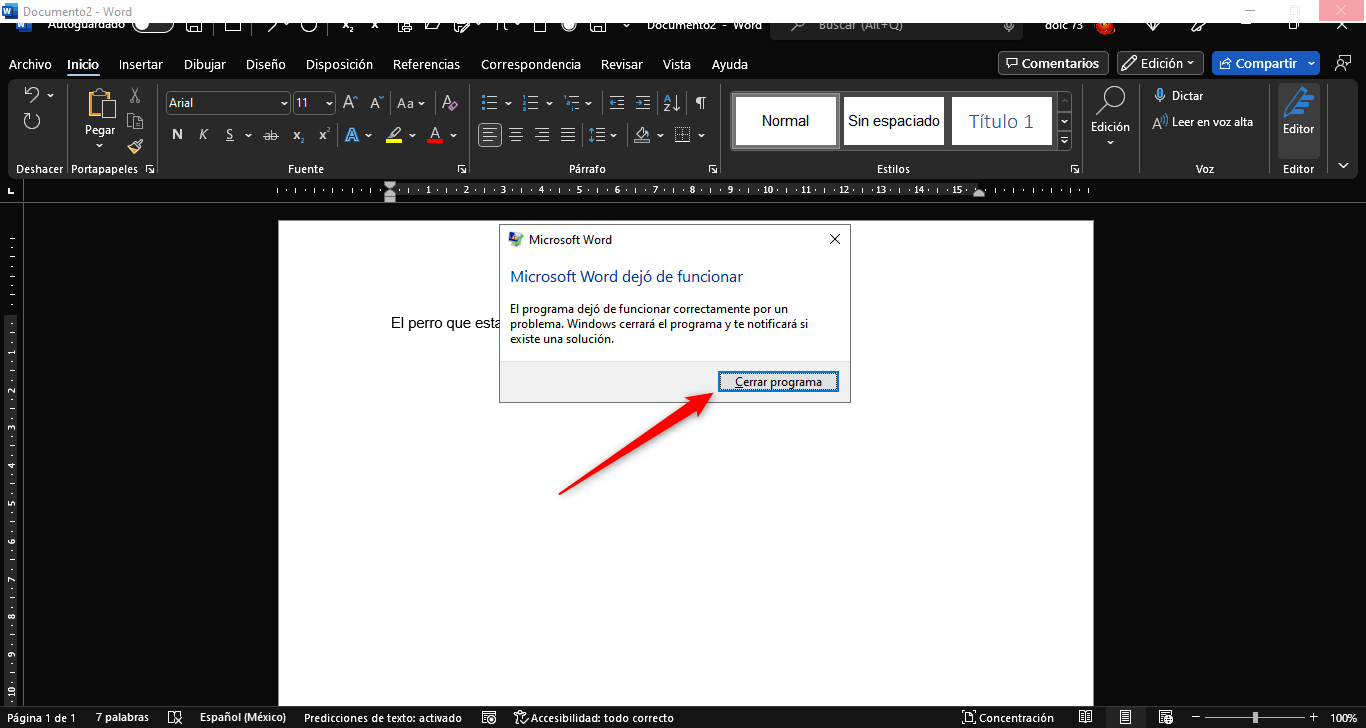Screen dimensions: 1366x728
Task: Toggle show paragraph marks pilcrow
Action: [x=701, y=103]
